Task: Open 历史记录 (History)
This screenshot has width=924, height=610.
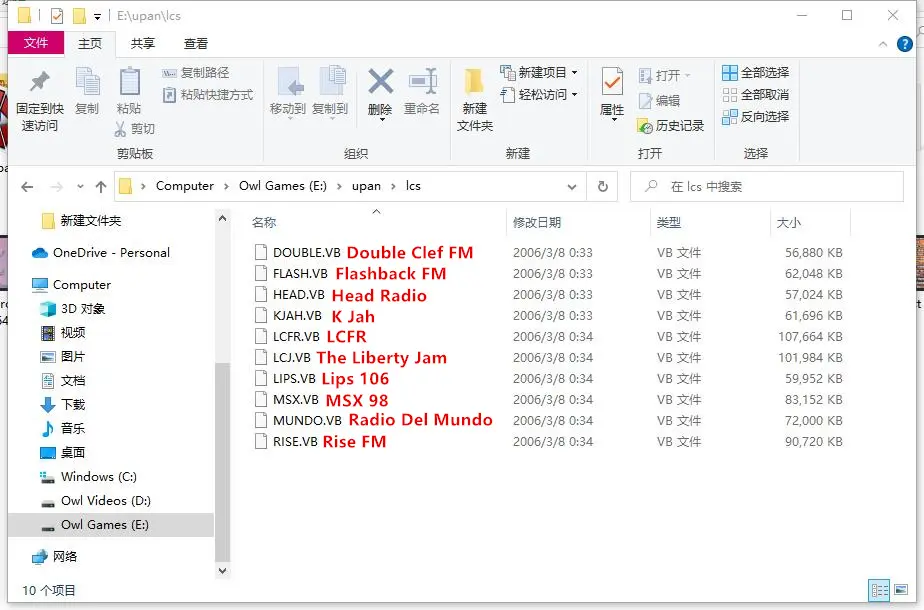Action: [x=671, y=126]
